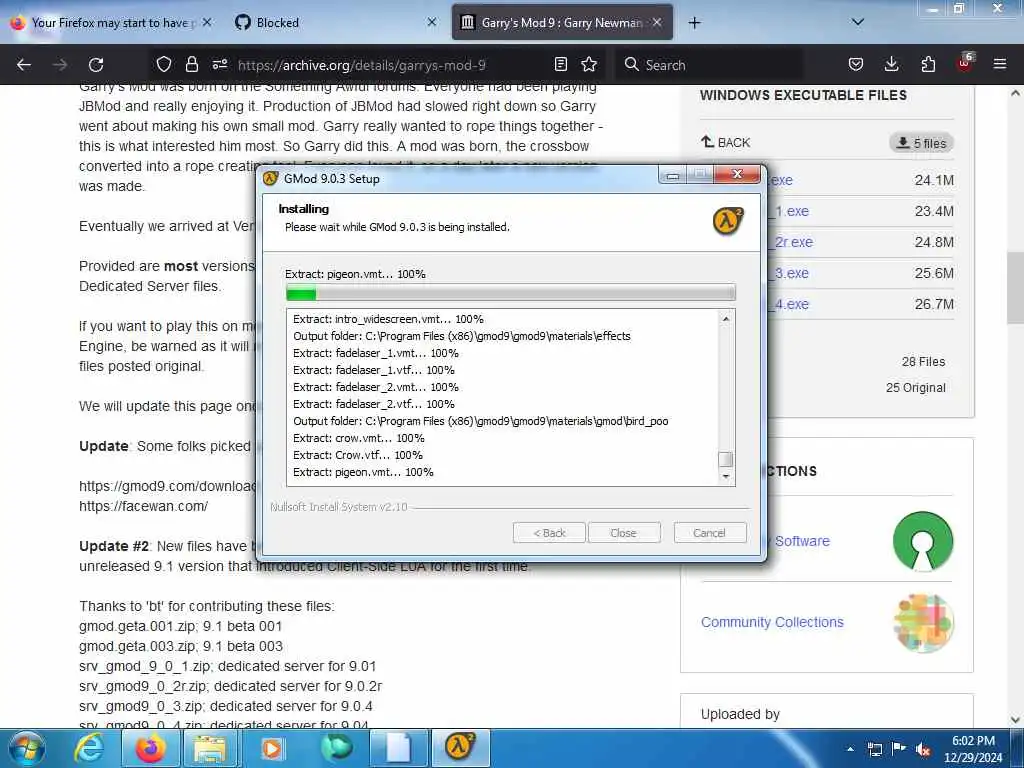
Task: Close the Blocked tab
Action: 432,22
